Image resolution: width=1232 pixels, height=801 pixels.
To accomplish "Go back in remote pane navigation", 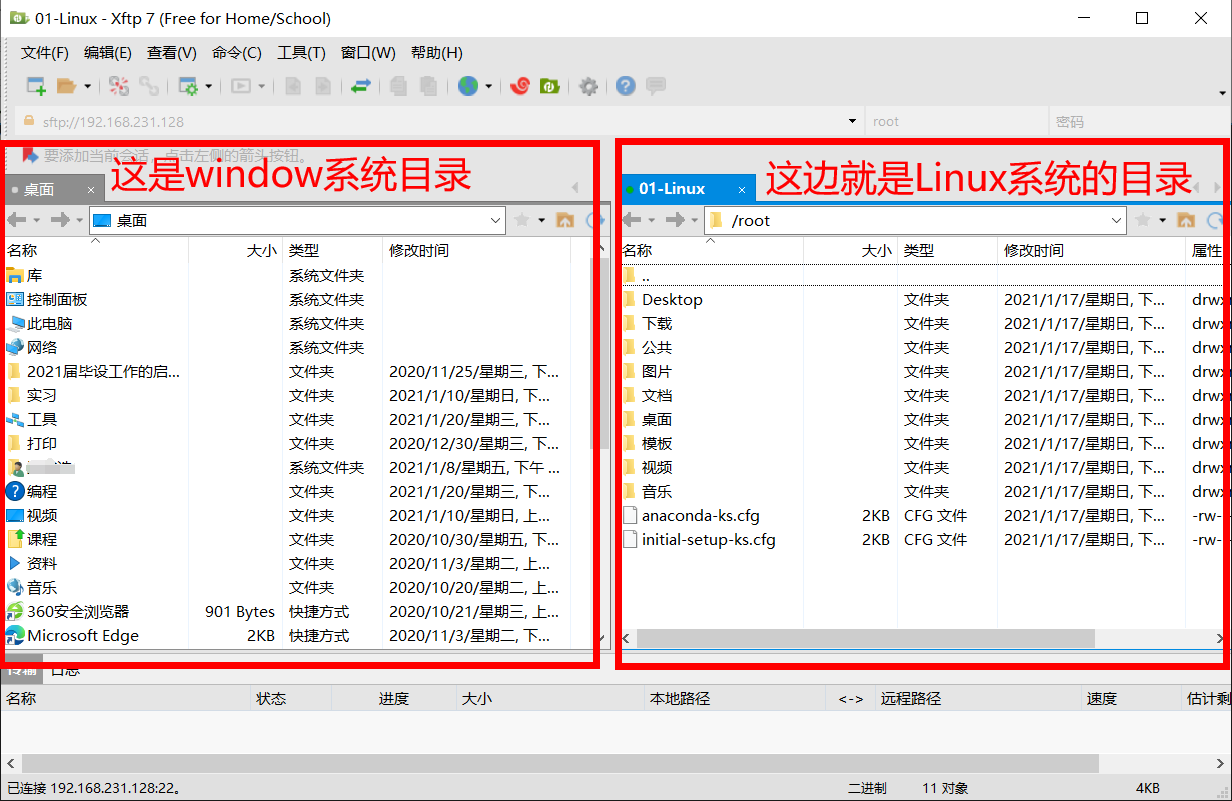I will coord(631,220).
